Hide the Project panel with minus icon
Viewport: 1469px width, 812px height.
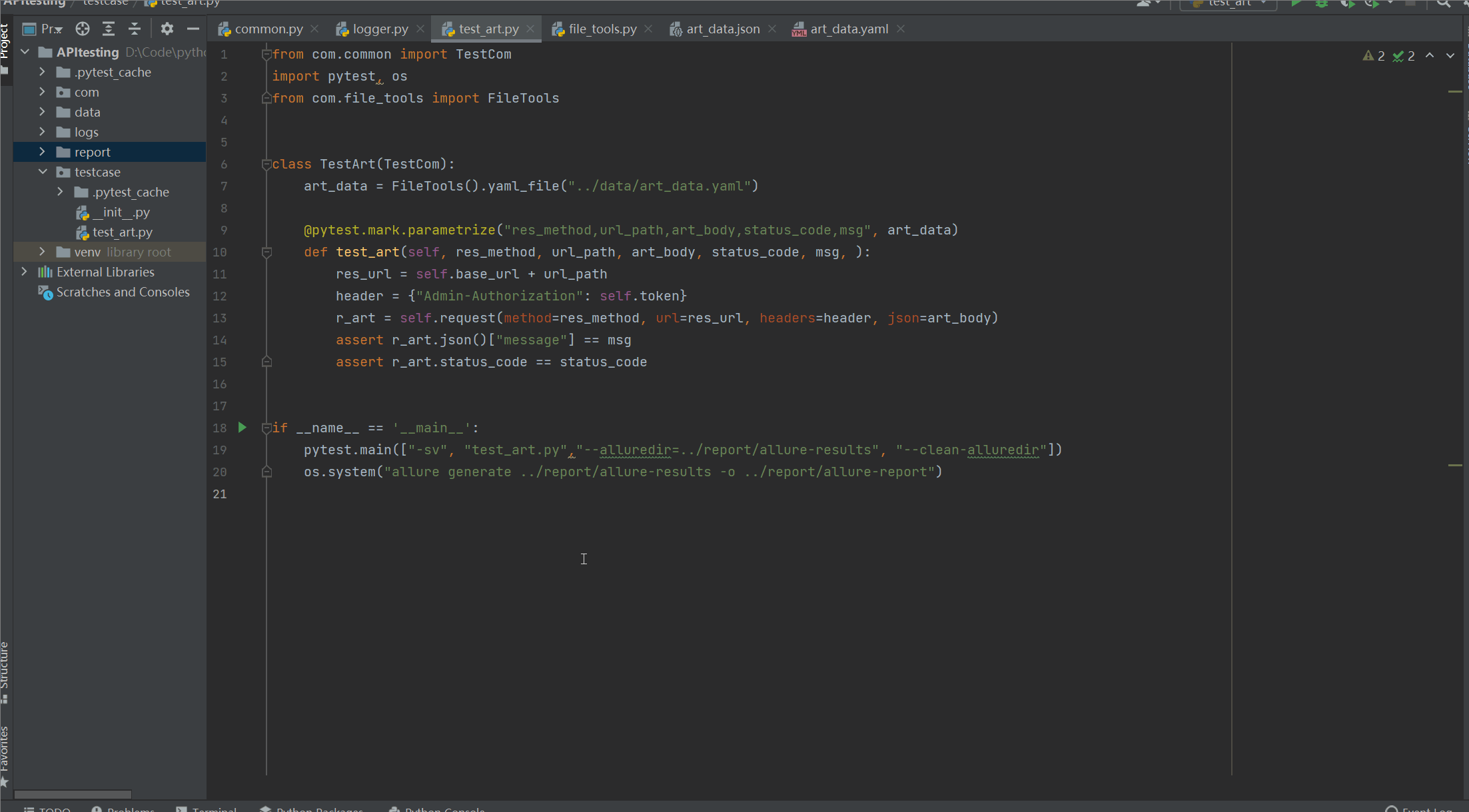point(193,29)
